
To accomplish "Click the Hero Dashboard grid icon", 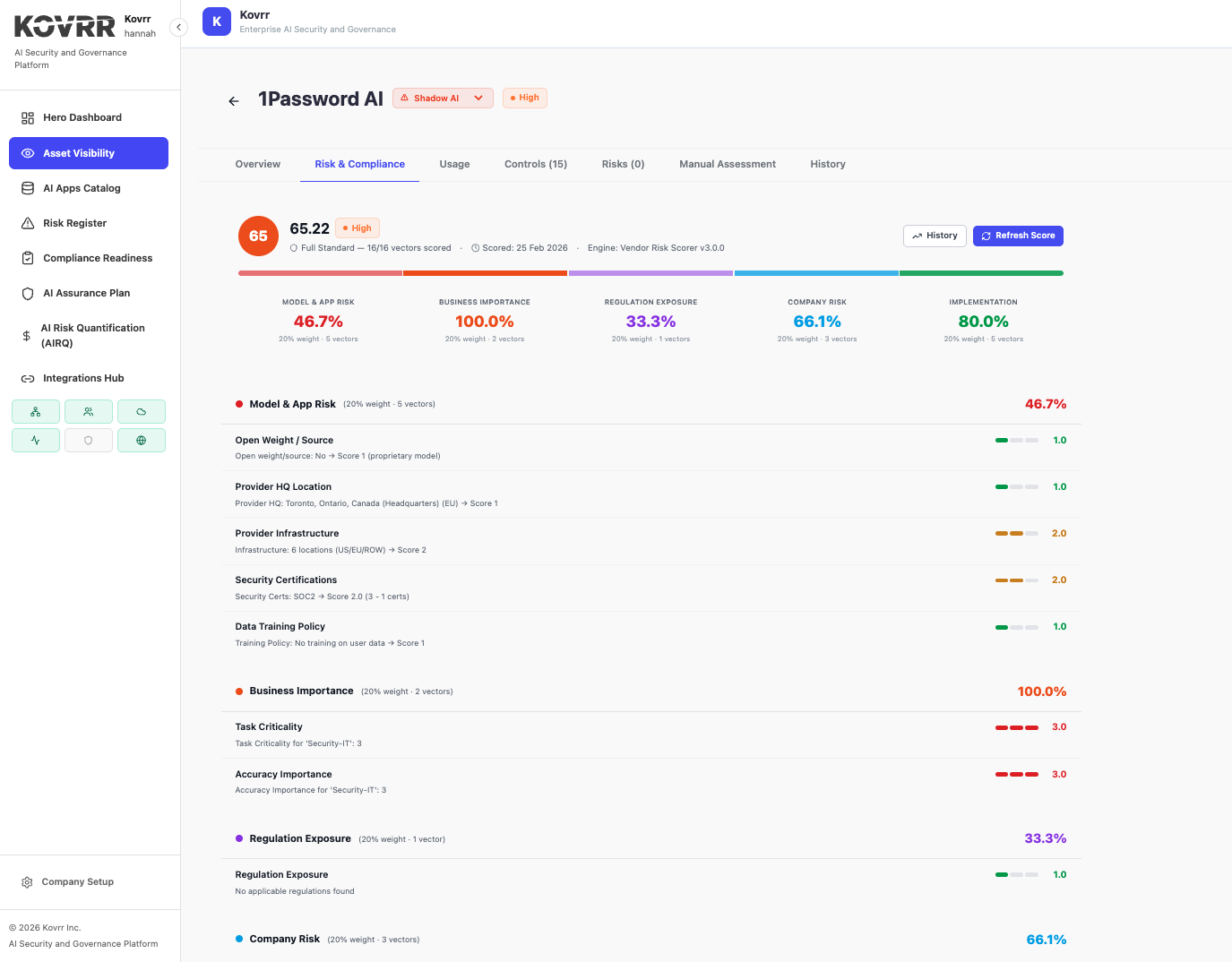I will coord(28,118).
